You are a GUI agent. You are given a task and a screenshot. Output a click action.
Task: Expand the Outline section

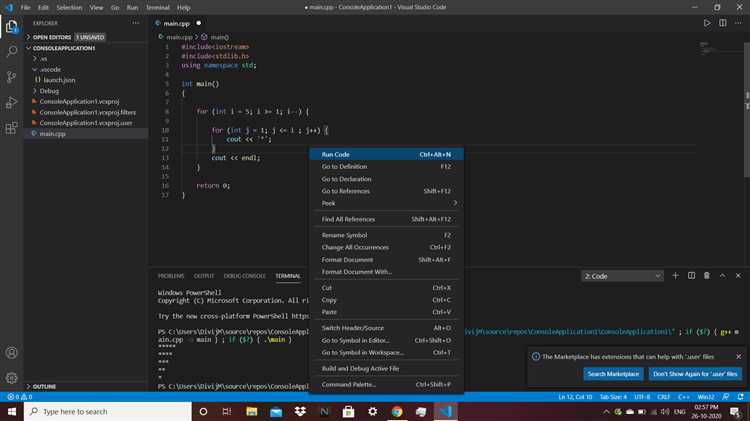tap(86, 386)
